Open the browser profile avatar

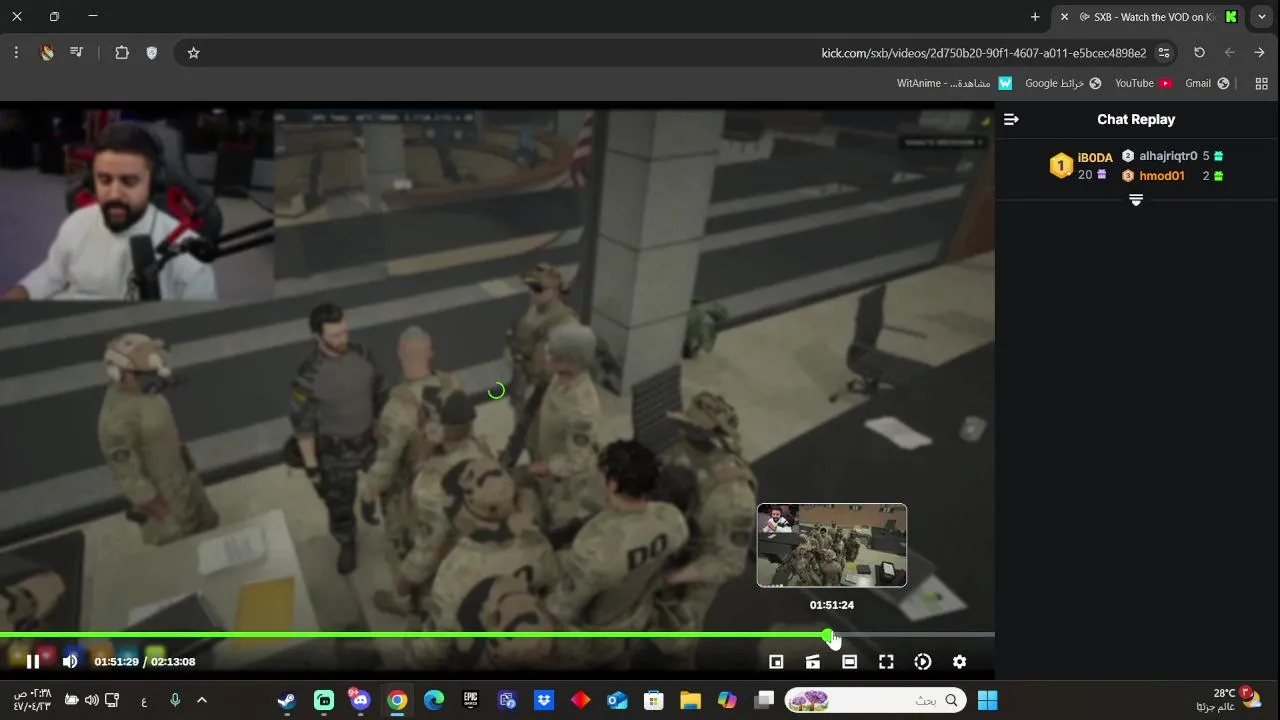point(47,53)
